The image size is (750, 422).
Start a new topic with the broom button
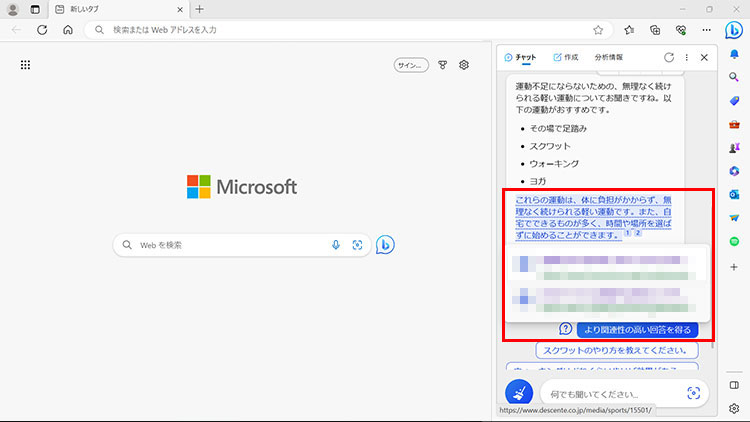click(x=518, y=393)
